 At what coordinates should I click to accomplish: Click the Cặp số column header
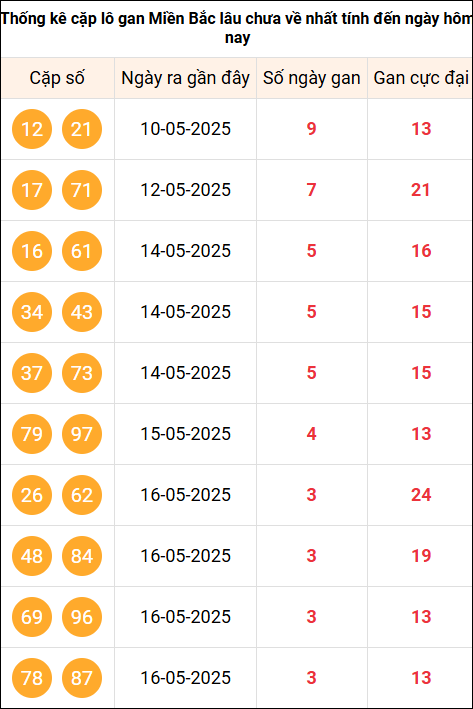57,78
